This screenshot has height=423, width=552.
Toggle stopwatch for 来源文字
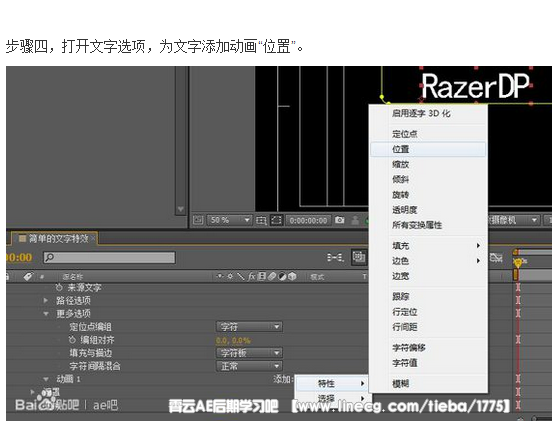[59, 288]
